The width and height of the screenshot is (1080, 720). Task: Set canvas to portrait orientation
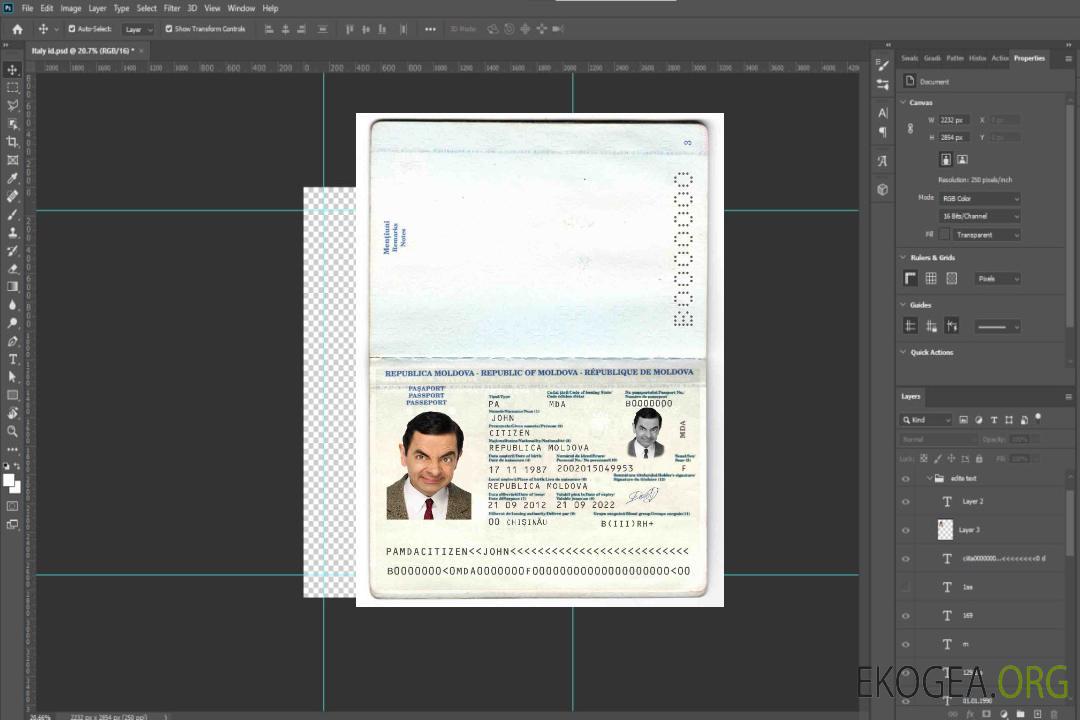point(946,160)
